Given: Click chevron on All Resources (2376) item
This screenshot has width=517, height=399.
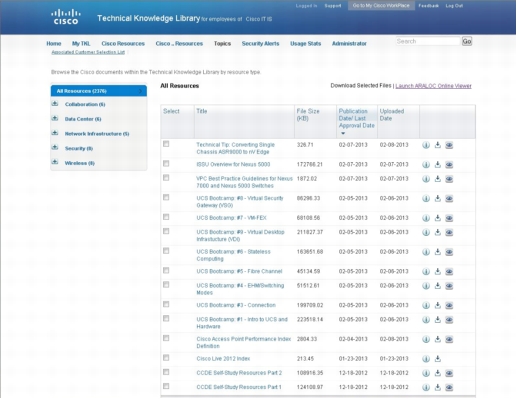Looking at the screenshot, I should coord(140,91).
